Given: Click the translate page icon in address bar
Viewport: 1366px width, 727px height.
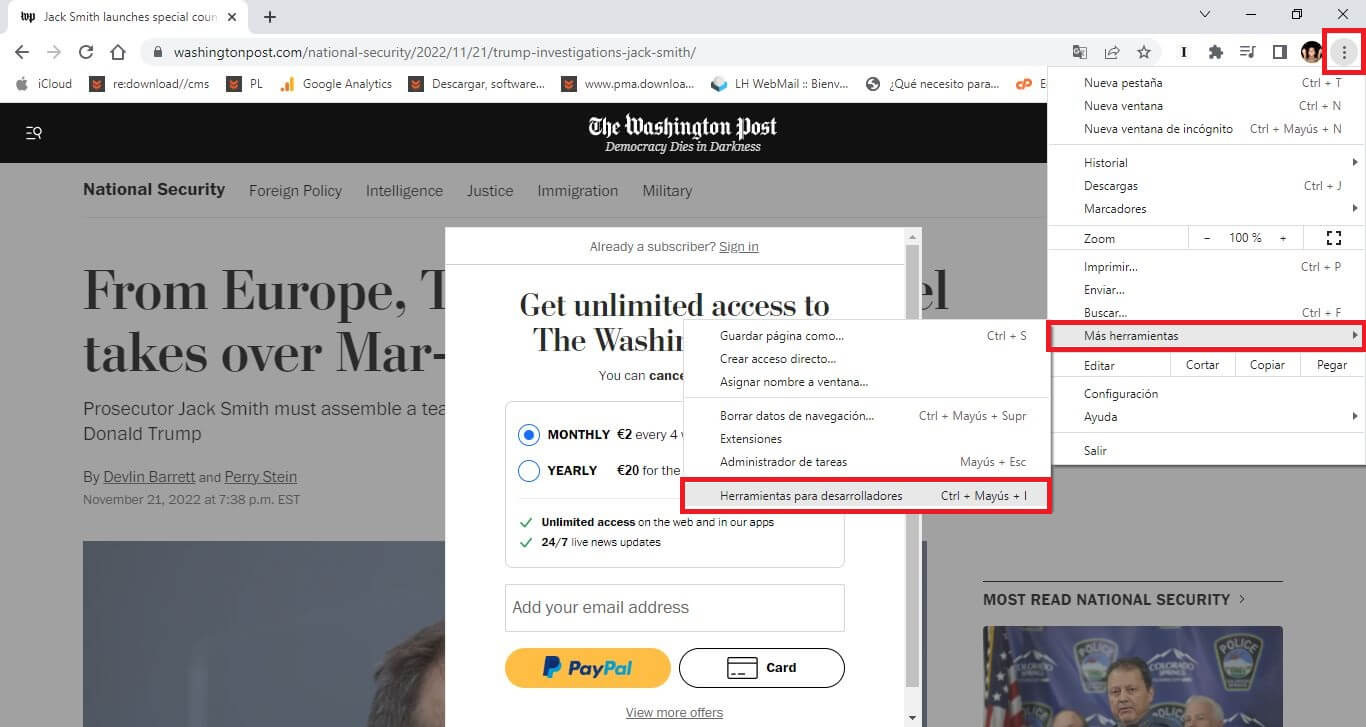Looking at the screenshot, I should click(x=1080, y=52).
